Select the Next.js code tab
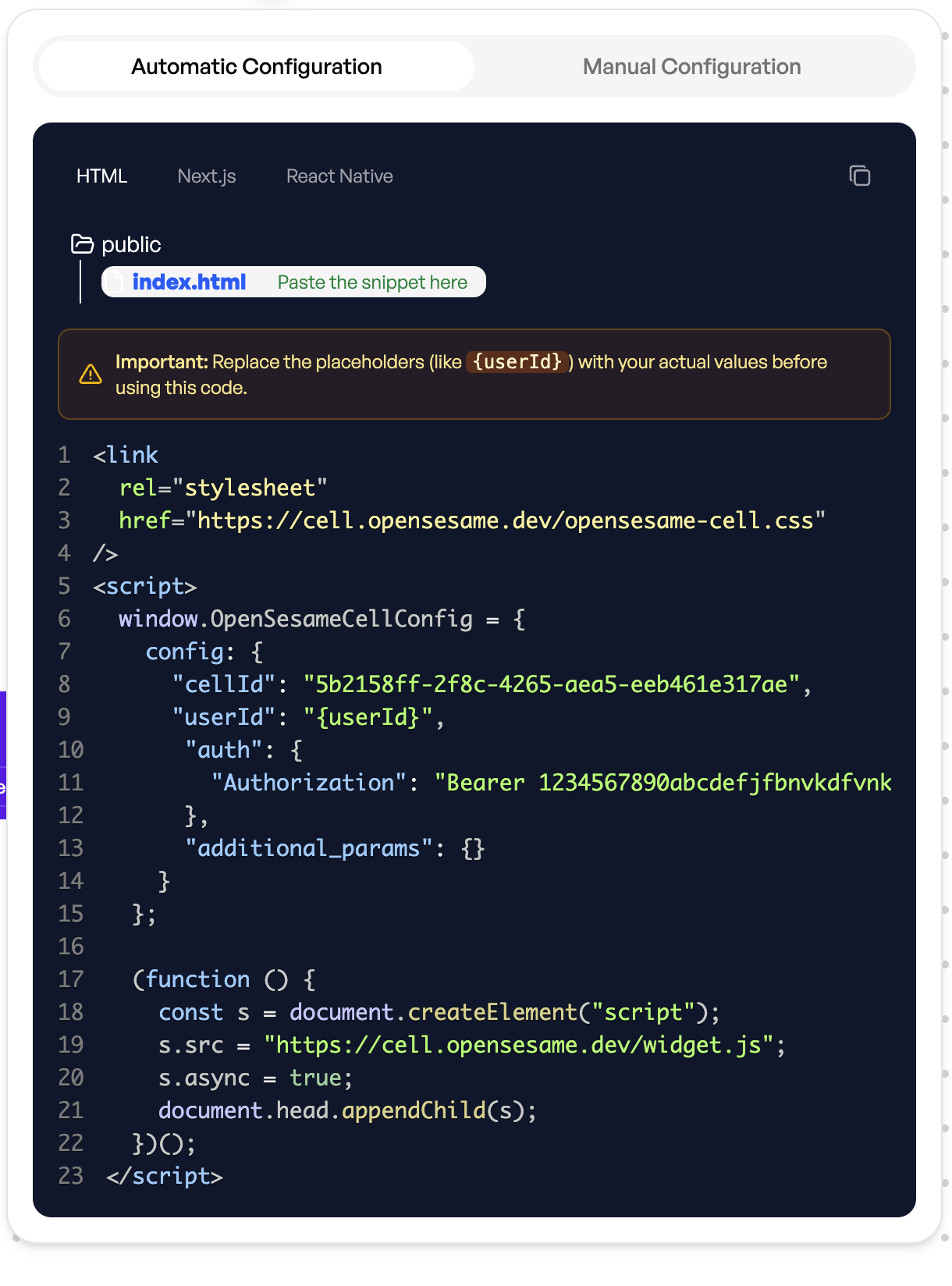Viewport: 952px width, 1286px height. tap(207, 176)
